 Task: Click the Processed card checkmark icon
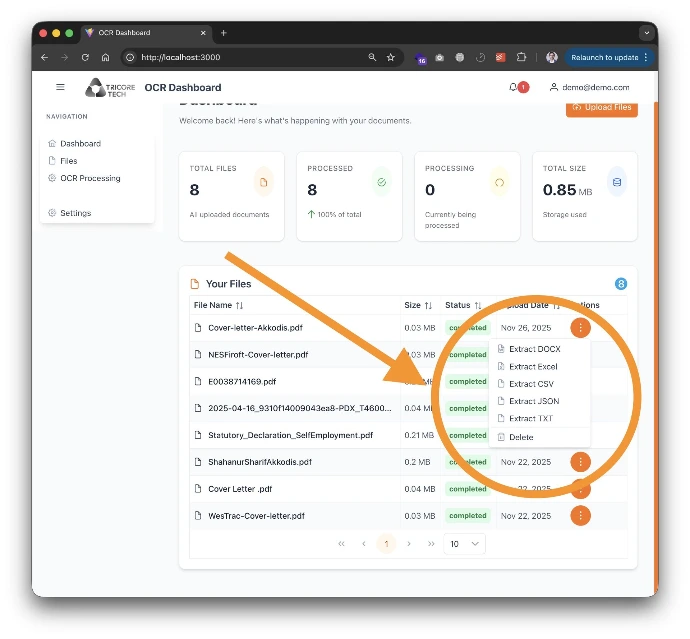[x=382, y=182]
